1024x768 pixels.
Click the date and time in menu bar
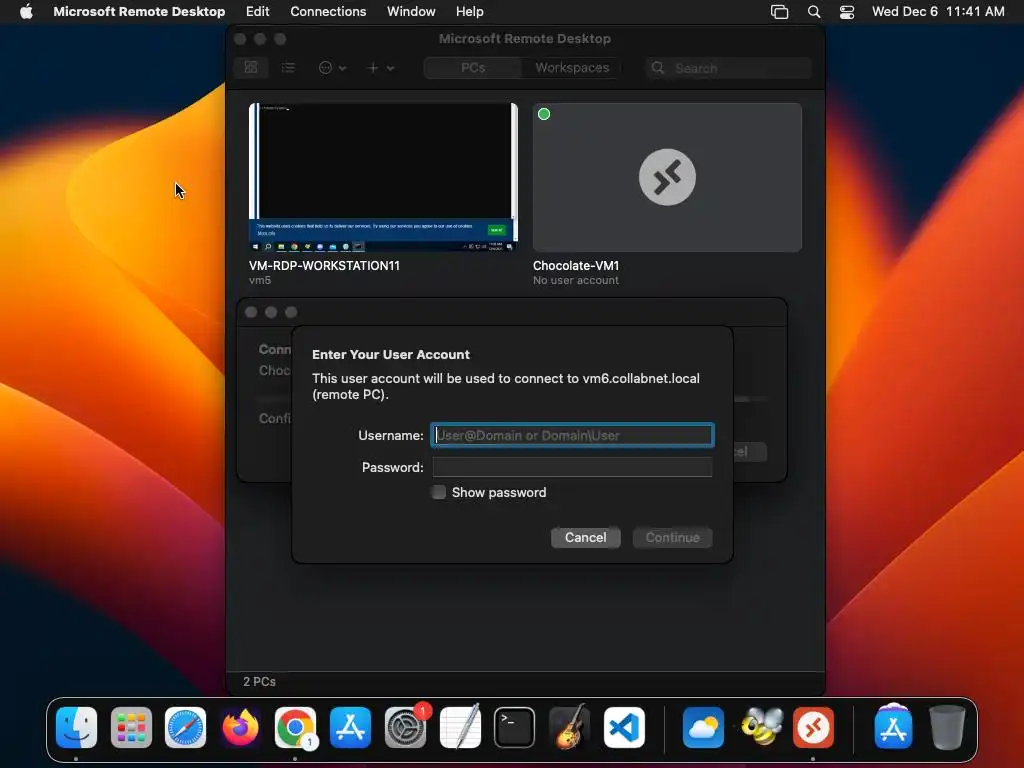(938, 11)
